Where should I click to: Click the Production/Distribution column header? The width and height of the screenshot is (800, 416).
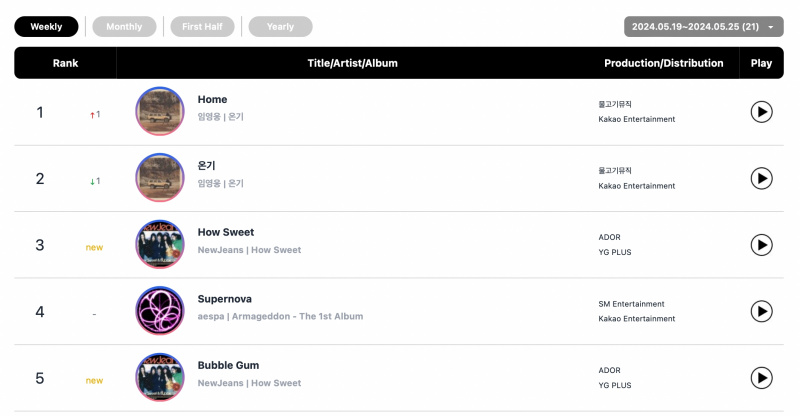pos(664,63)
